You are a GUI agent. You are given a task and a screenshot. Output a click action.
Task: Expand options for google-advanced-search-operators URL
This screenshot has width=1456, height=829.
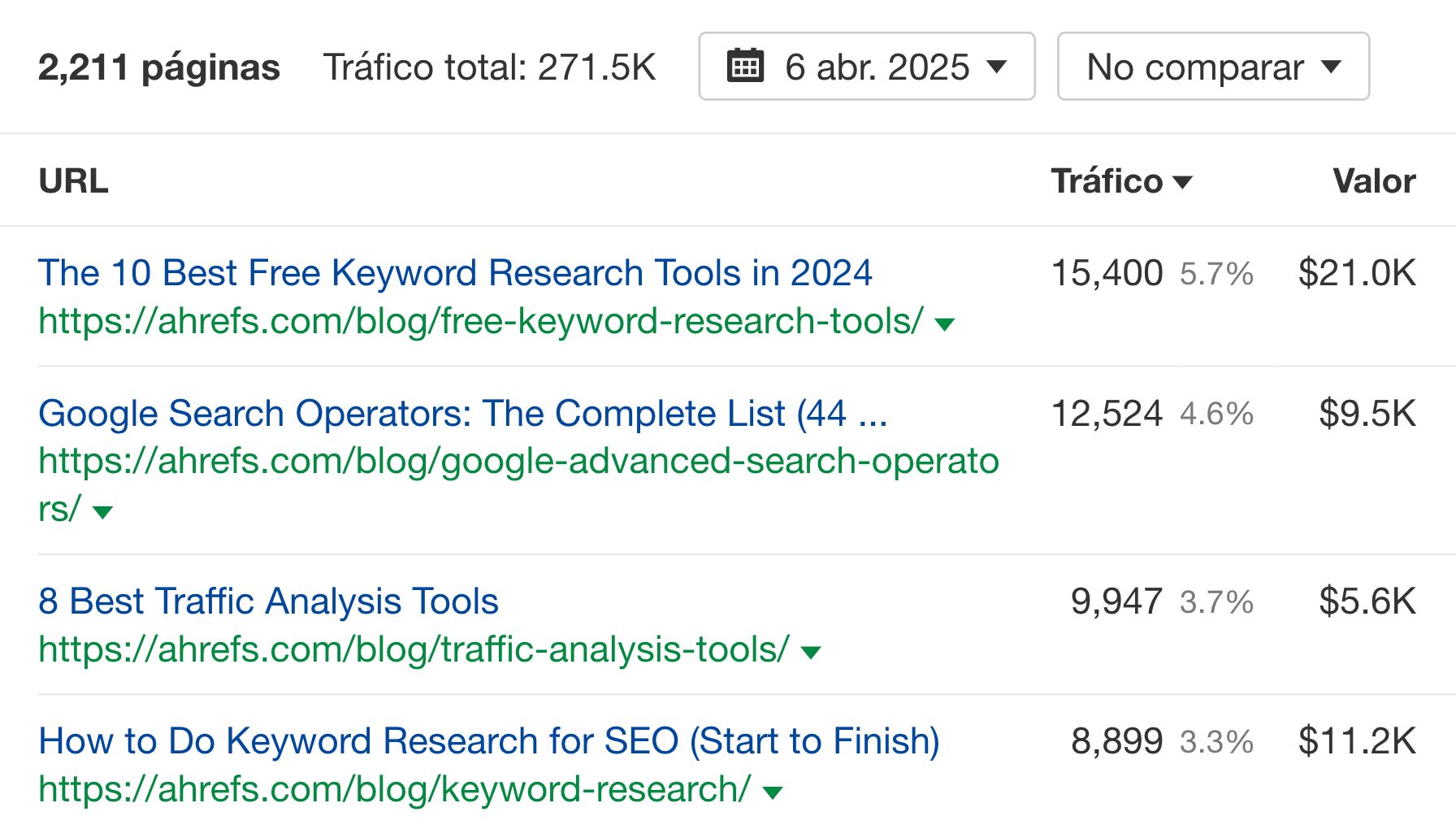point(102,512)
